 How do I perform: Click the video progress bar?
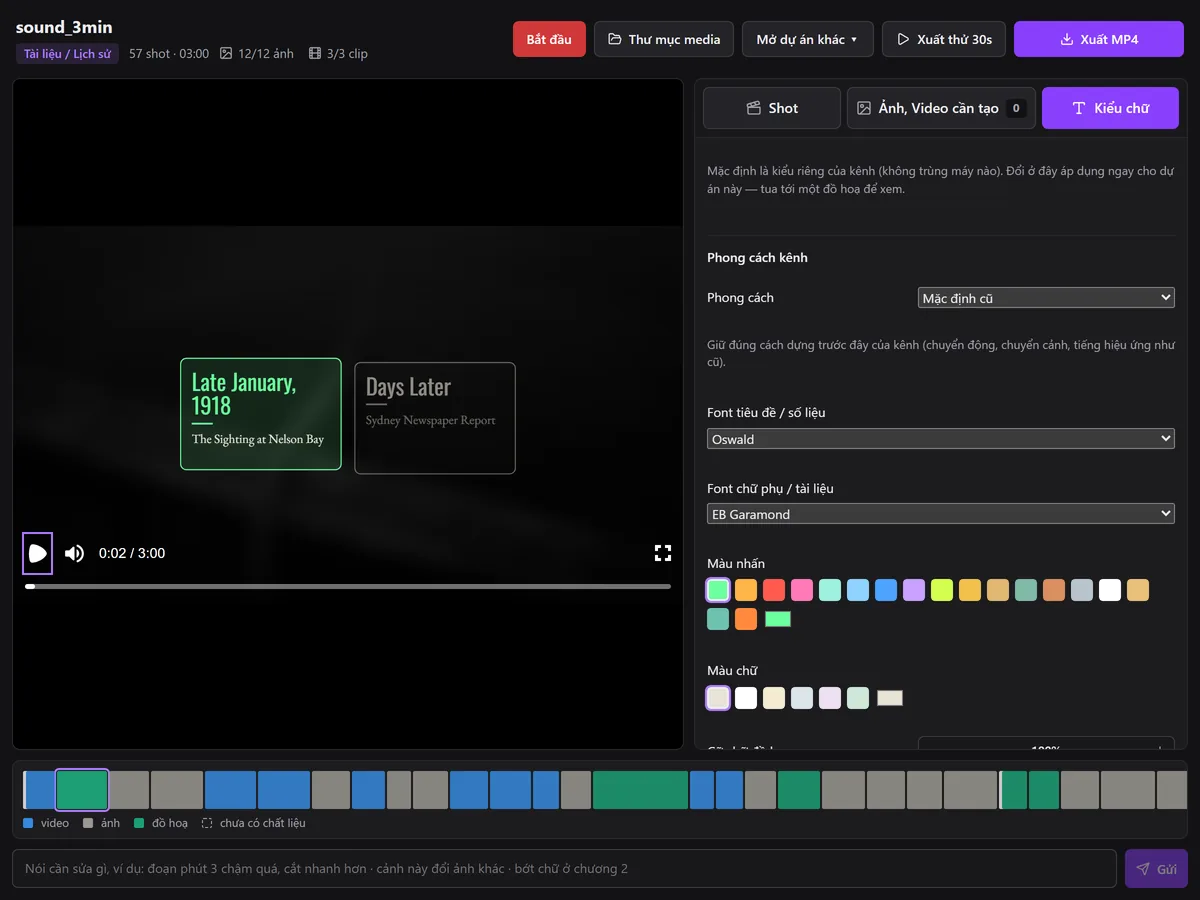click(348, 586)
